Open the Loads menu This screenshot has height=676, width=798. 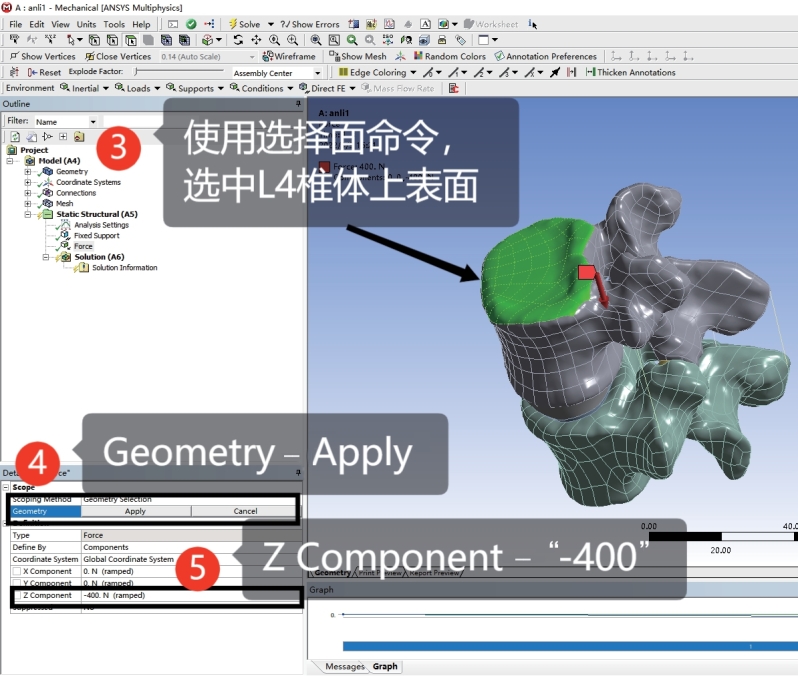pos(137,88)
